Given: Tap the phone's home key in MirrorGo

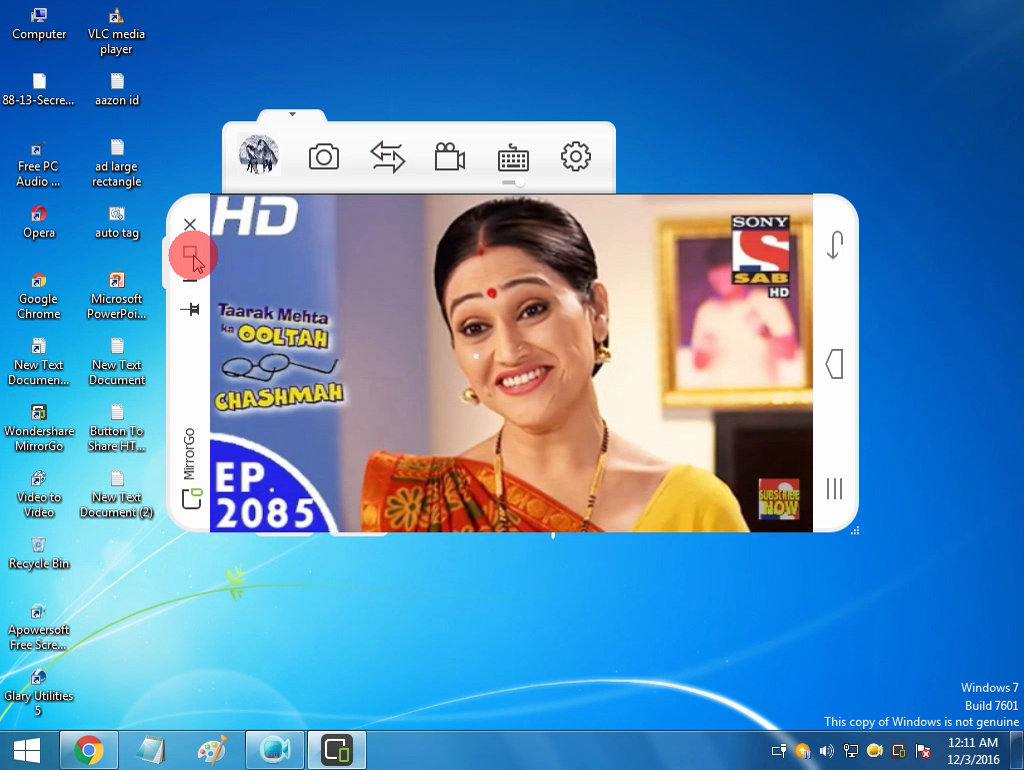Looking at the screenshot, I should [835, 364].
